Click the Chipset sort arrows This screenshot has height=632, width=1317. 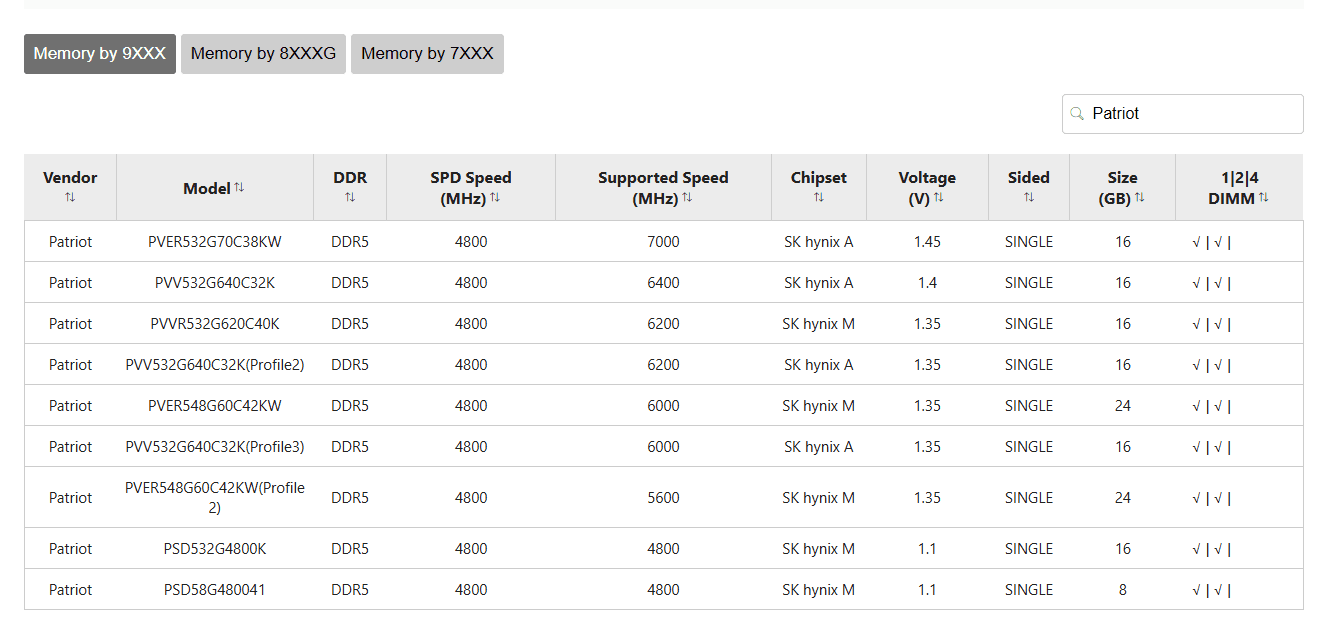tap(818, 198)
